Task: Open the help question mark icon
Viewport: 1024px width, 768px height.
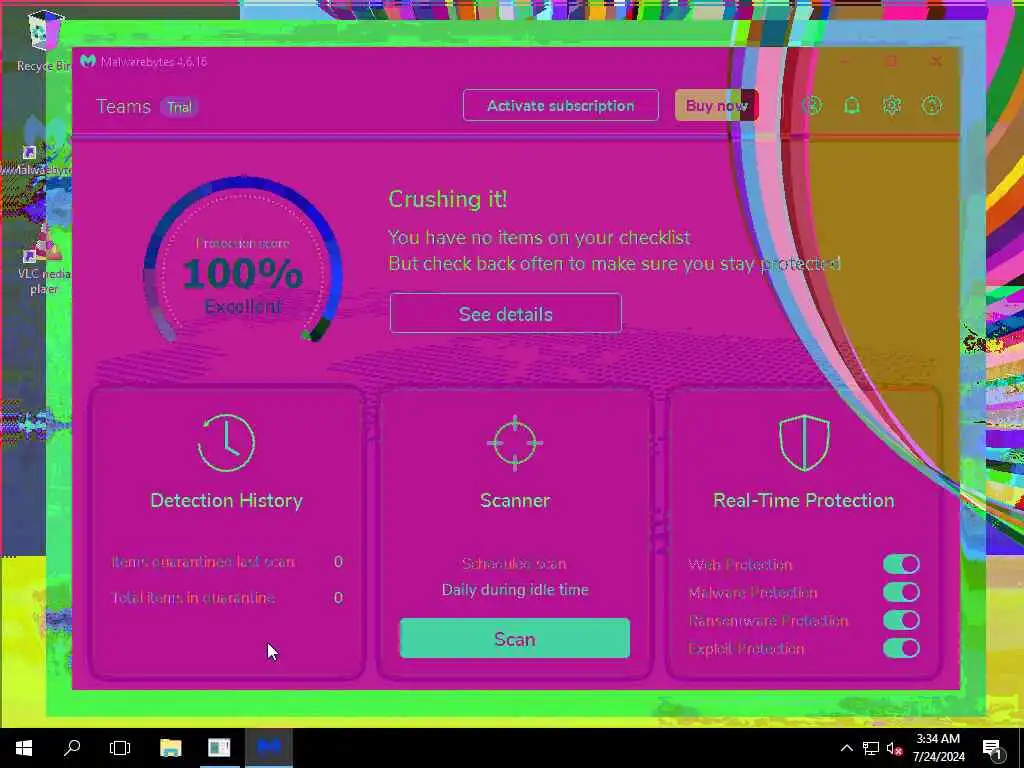Action: click(931, 106)
